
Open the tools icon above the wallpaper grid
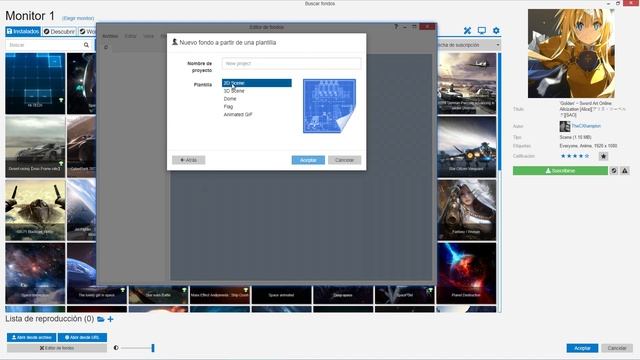pyautogui.click(x=467, y=31)
